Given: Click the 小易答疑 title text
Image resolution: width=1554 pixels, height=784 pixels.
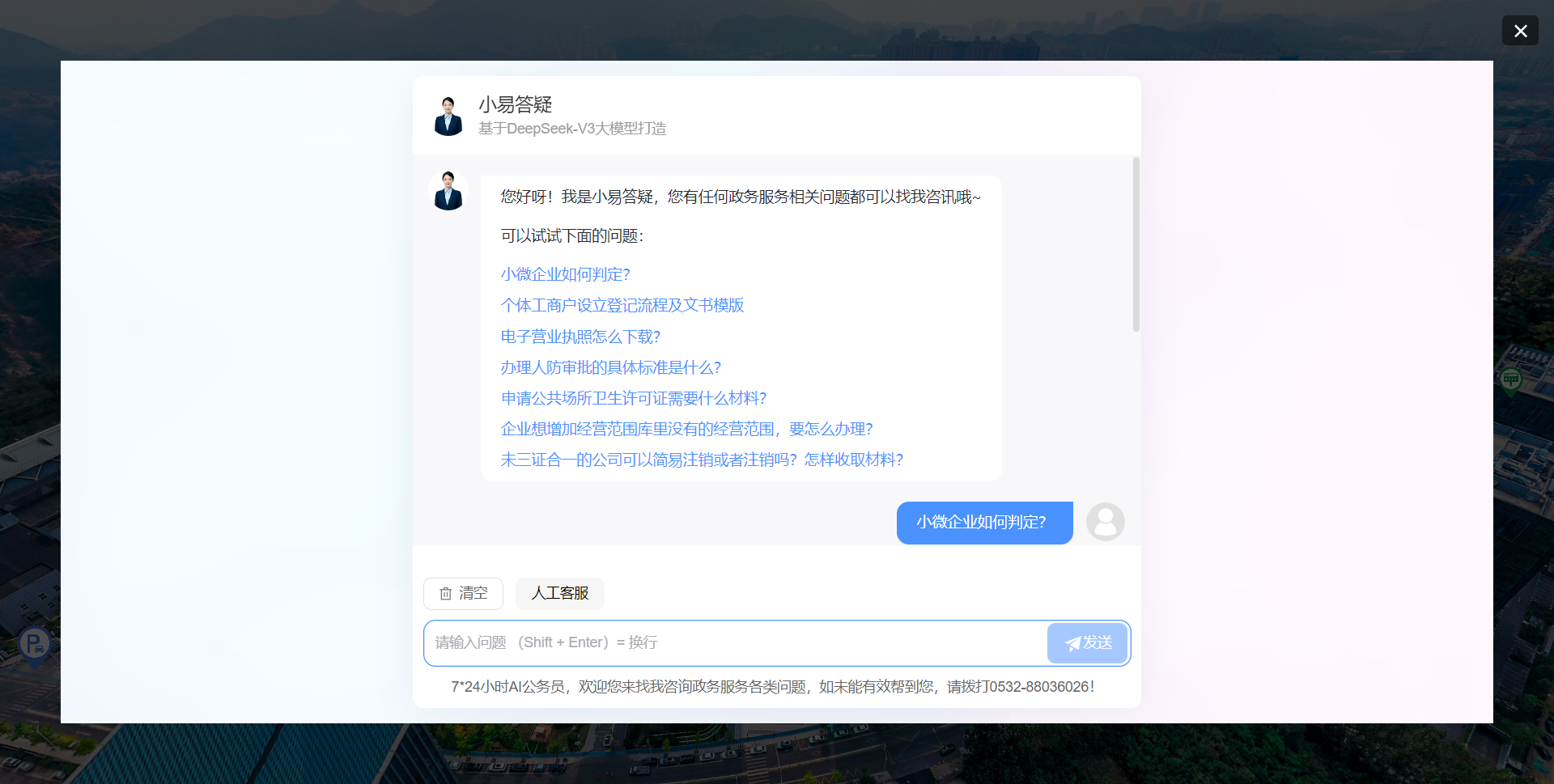Looking at the screenshot, I should [x=515, y=104].
